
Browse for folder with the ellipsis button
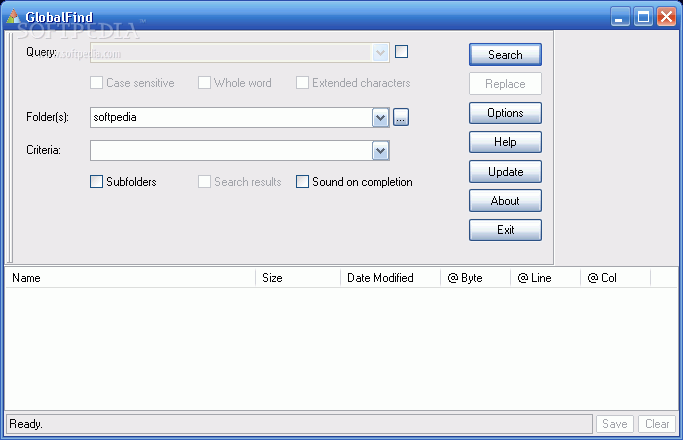(x=401, y=117)
